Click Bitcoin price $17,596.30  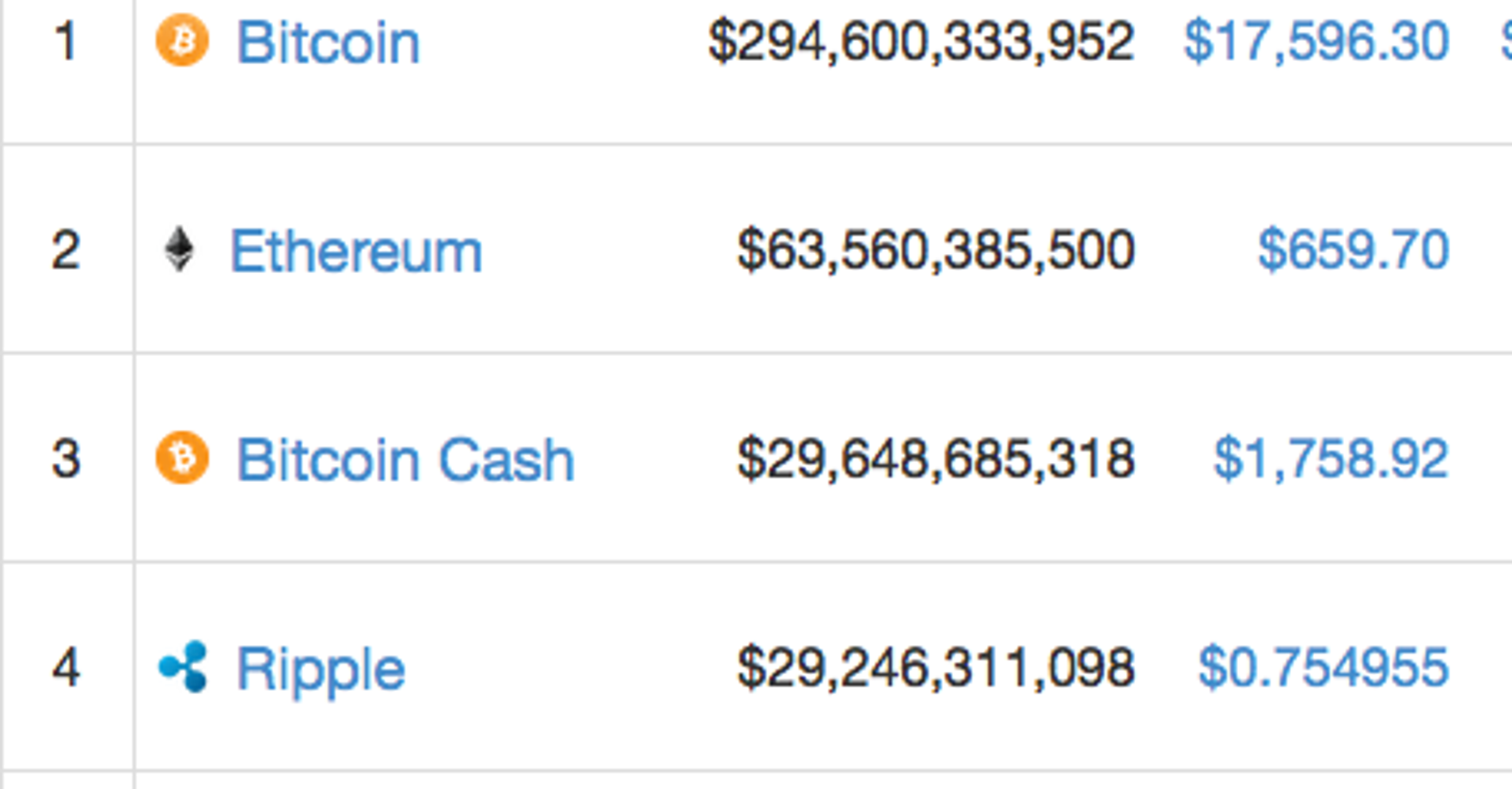tap(1316, 41)
